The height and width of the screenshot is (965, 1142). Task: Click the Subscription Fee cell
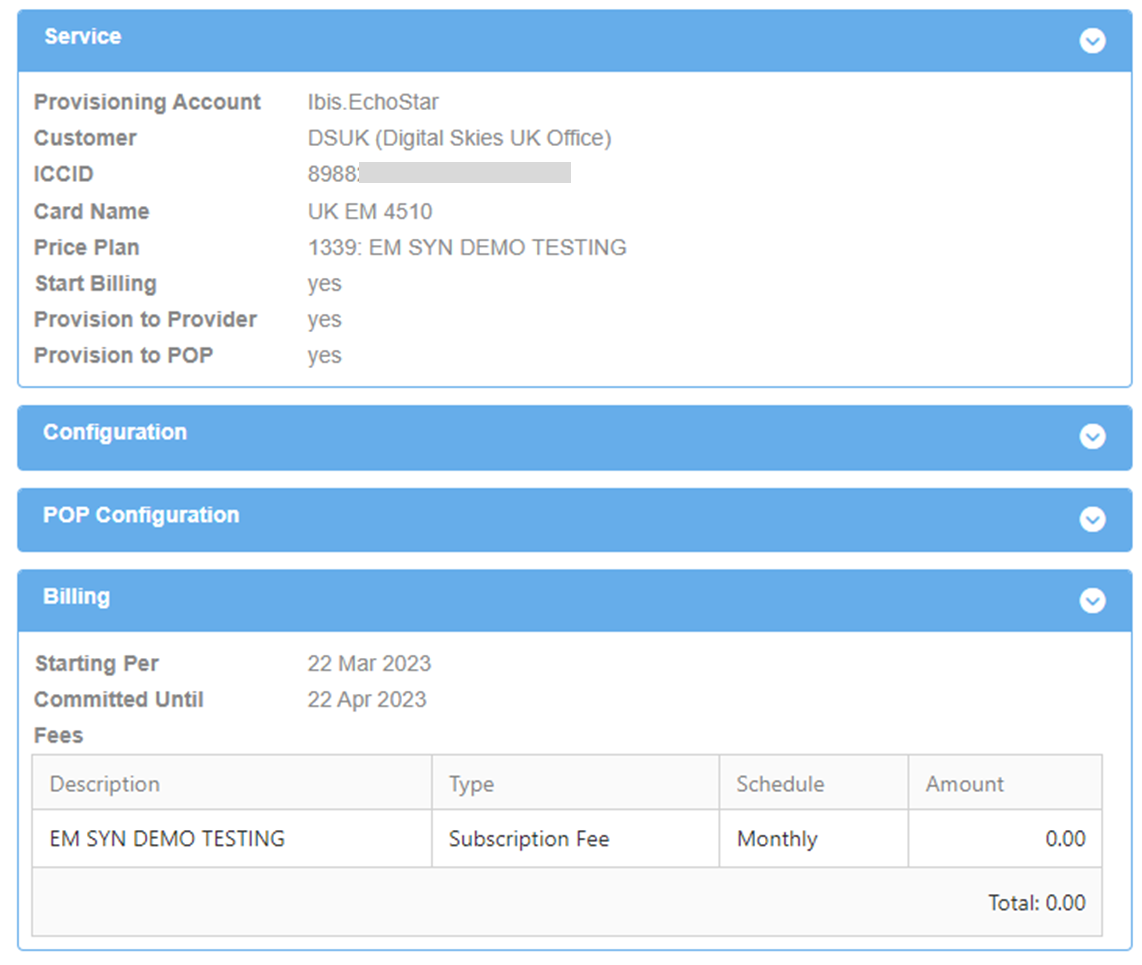point(528,839)
